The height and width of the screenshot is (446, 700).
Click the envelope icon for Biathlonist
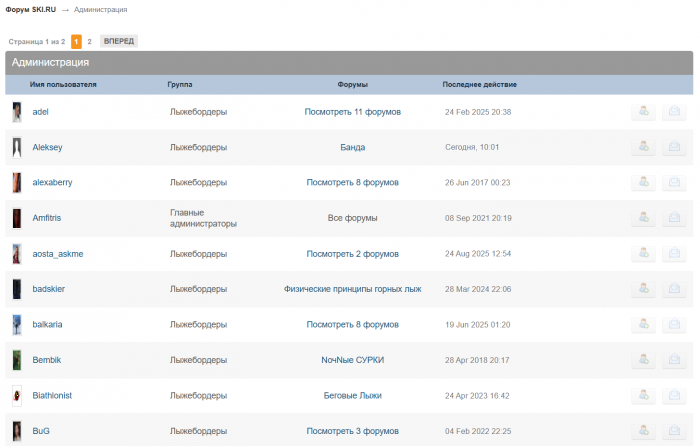click(x=674, y=396)
